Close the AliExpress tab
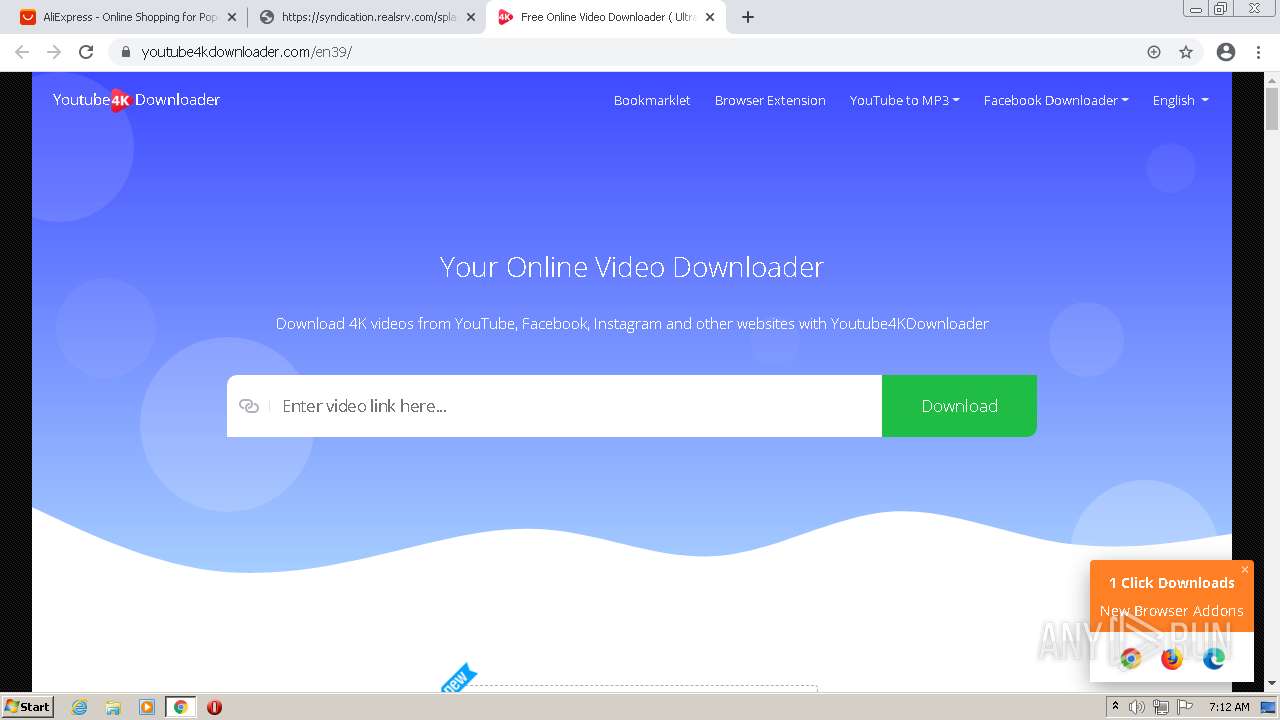The image size is (1280, 720). tap(233, 17)
